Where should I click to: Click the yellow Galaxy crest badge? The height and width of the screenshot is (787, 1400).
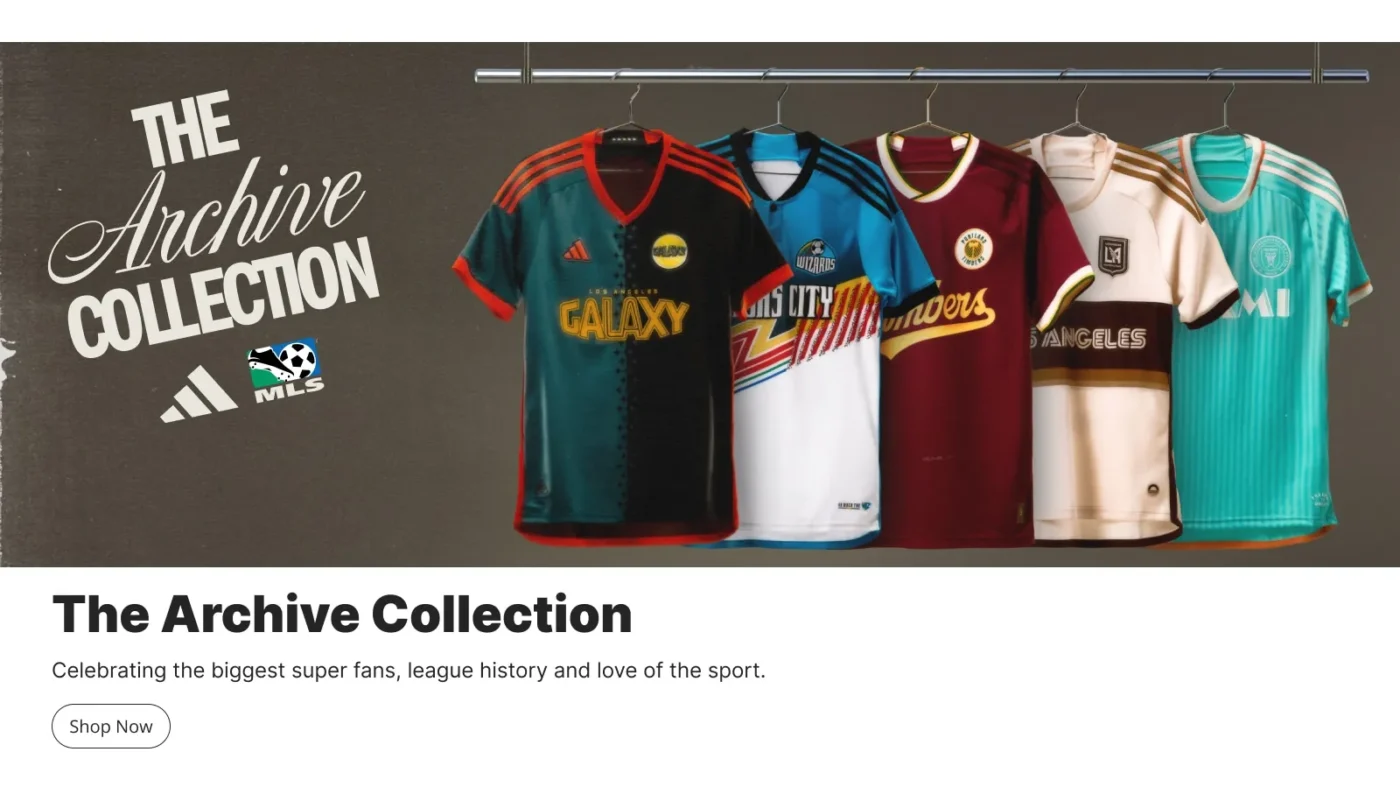(669, 251)
